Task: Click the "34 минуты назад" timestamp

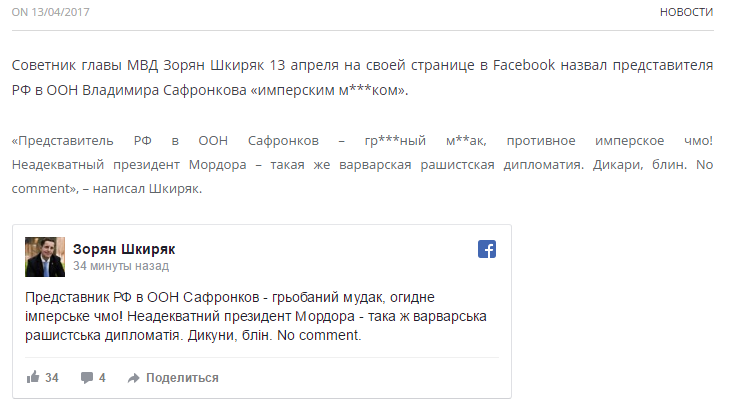Action: click(x=121, y=267)
